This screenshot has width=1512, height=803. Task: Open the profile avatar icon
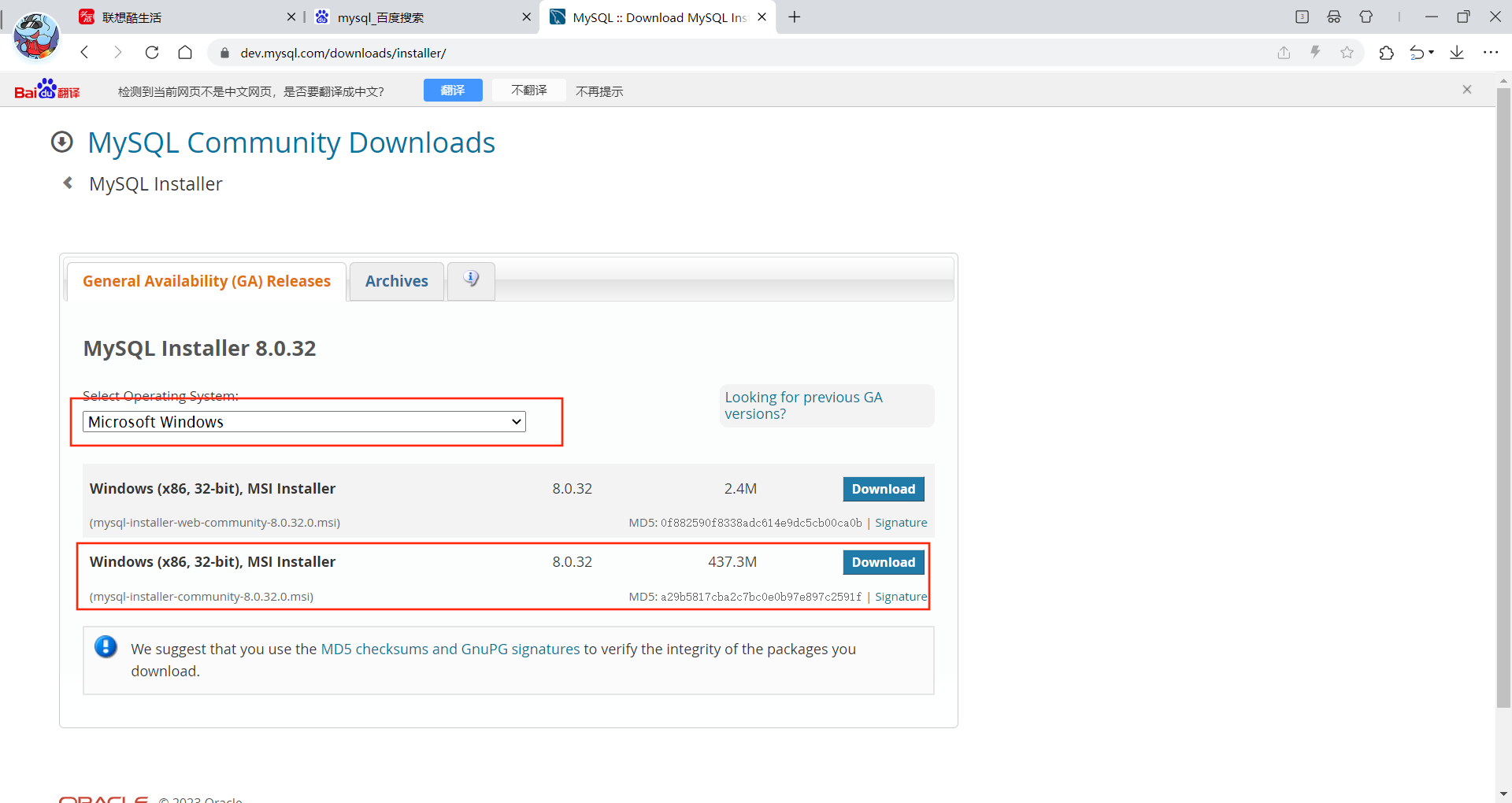(36, 36)
